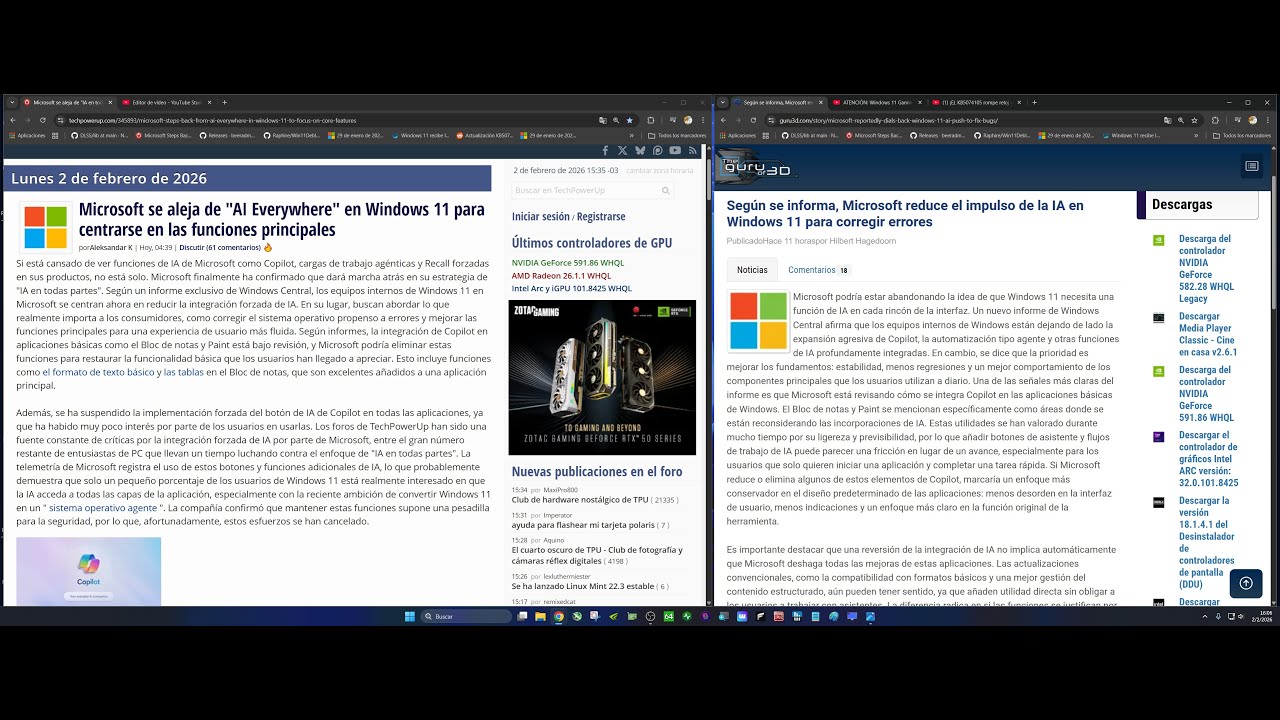Open the tab search dropdown in left window
The height and width of the screenshot is (720, 1280).
(x=11, y=102)
